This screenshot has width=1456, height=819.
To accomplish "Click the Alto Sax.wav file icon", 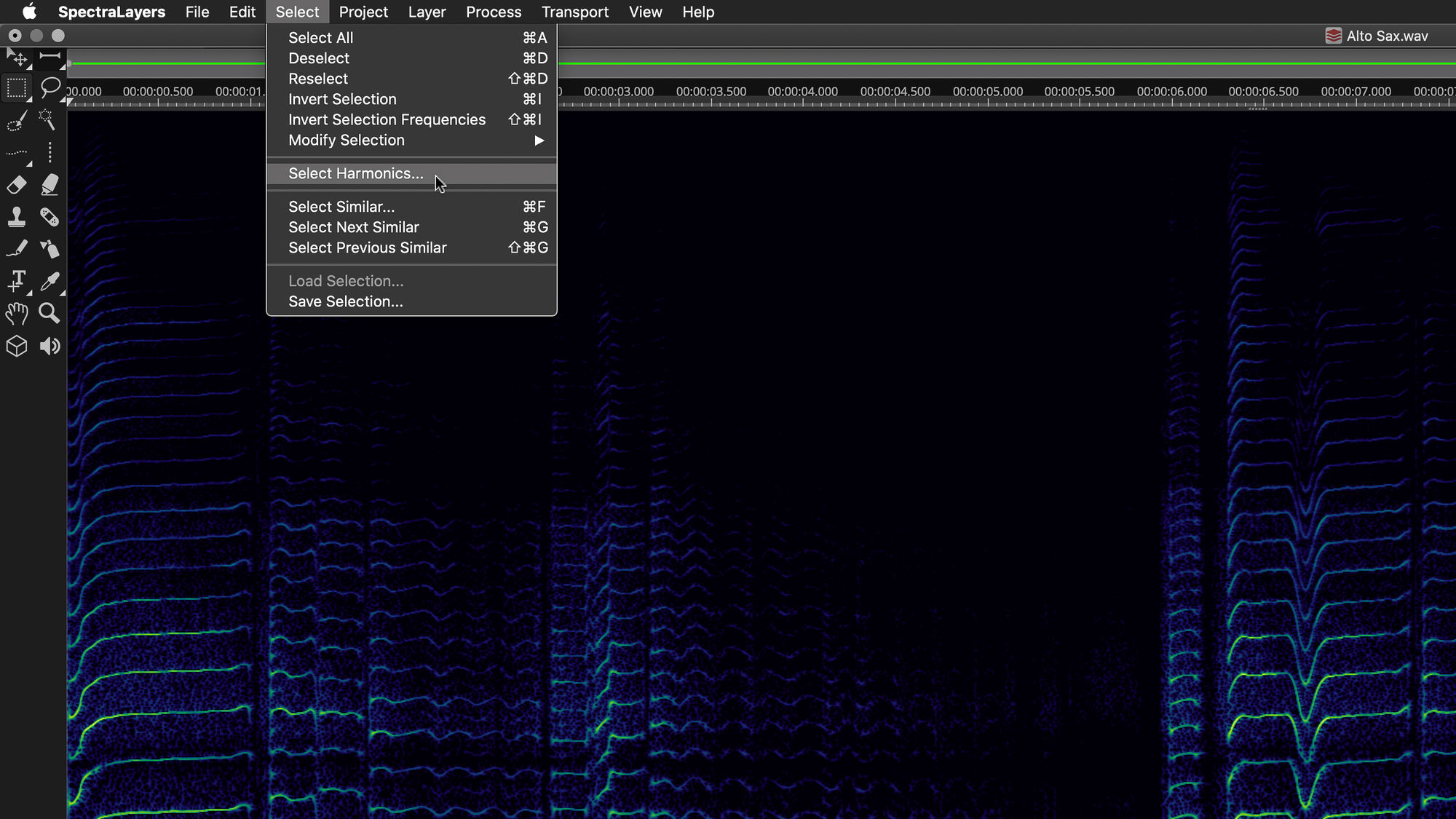I will tap(1333, 36).
